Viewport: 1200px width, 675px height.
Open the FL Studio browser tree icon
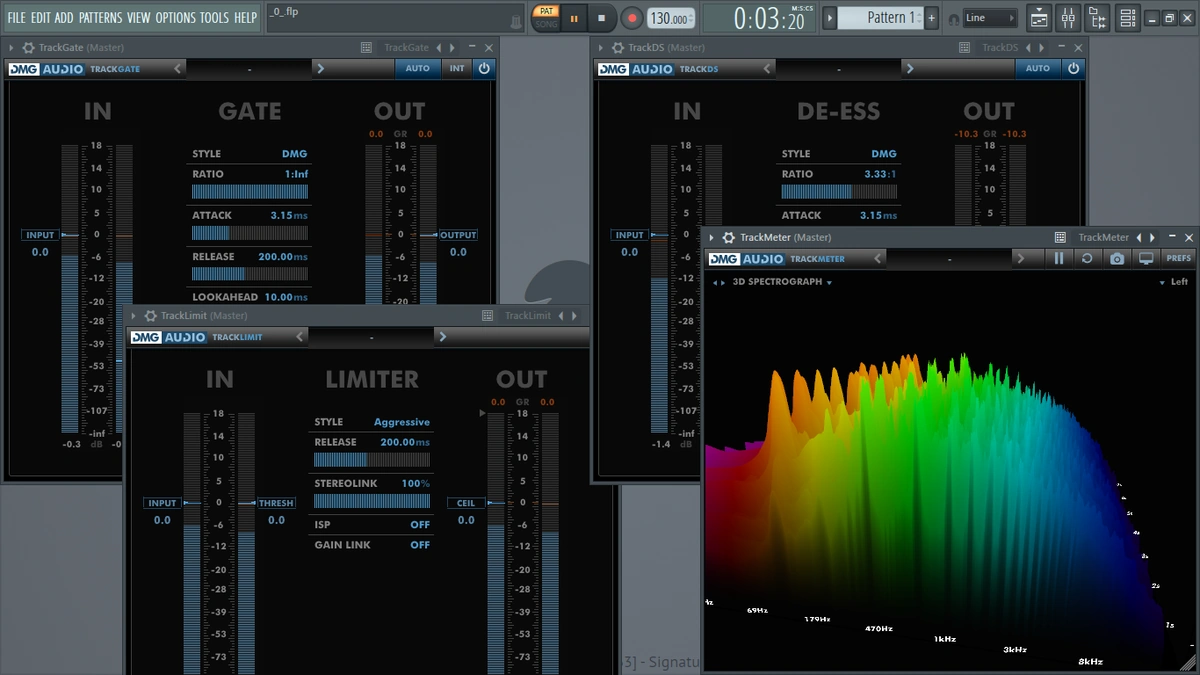coord(1098,18)
